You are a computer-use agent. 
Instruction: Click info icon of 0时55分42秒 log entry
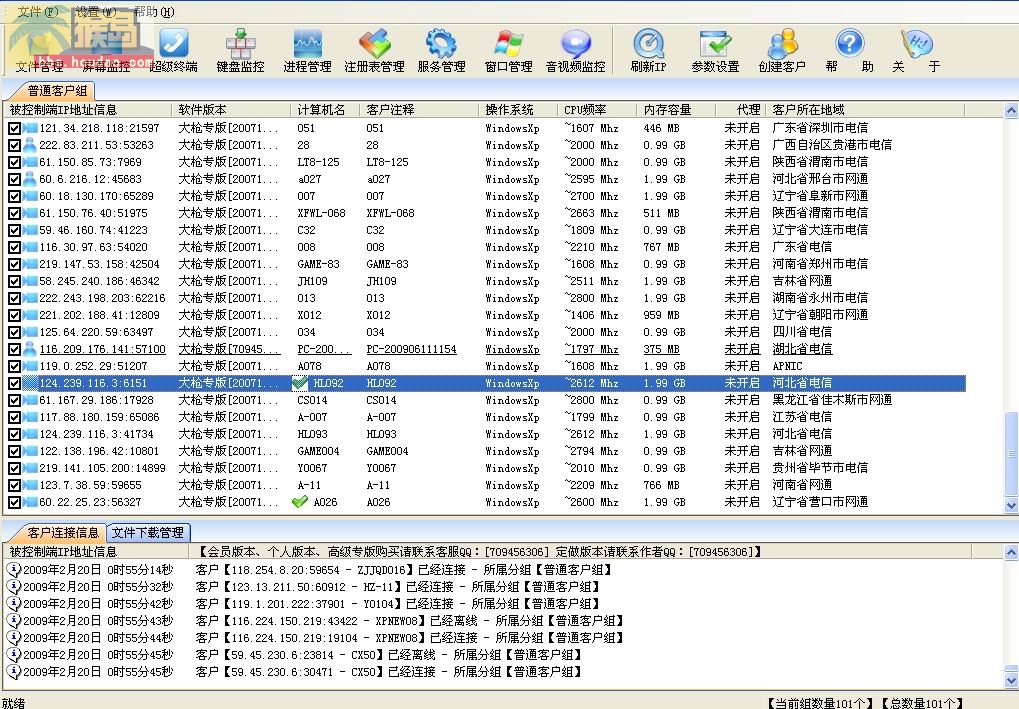point(14,604)
